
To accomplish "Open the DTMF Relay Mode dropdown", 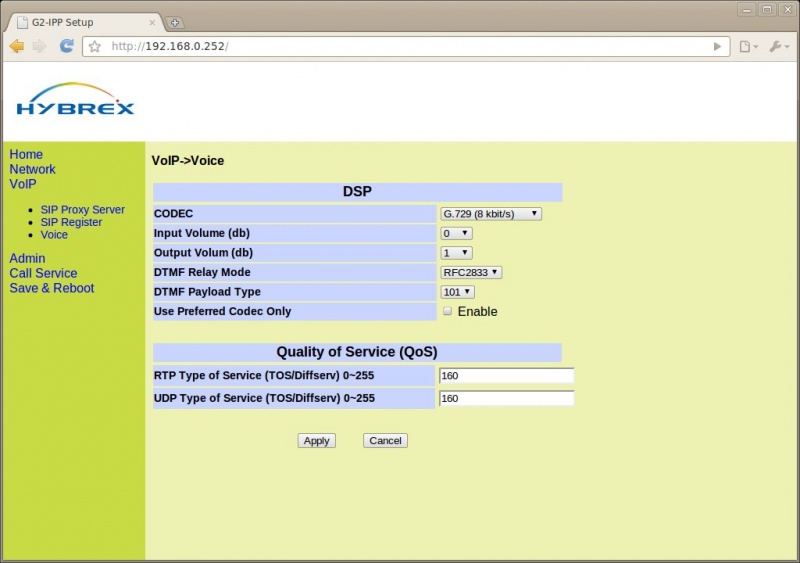I will click(471, 272).
